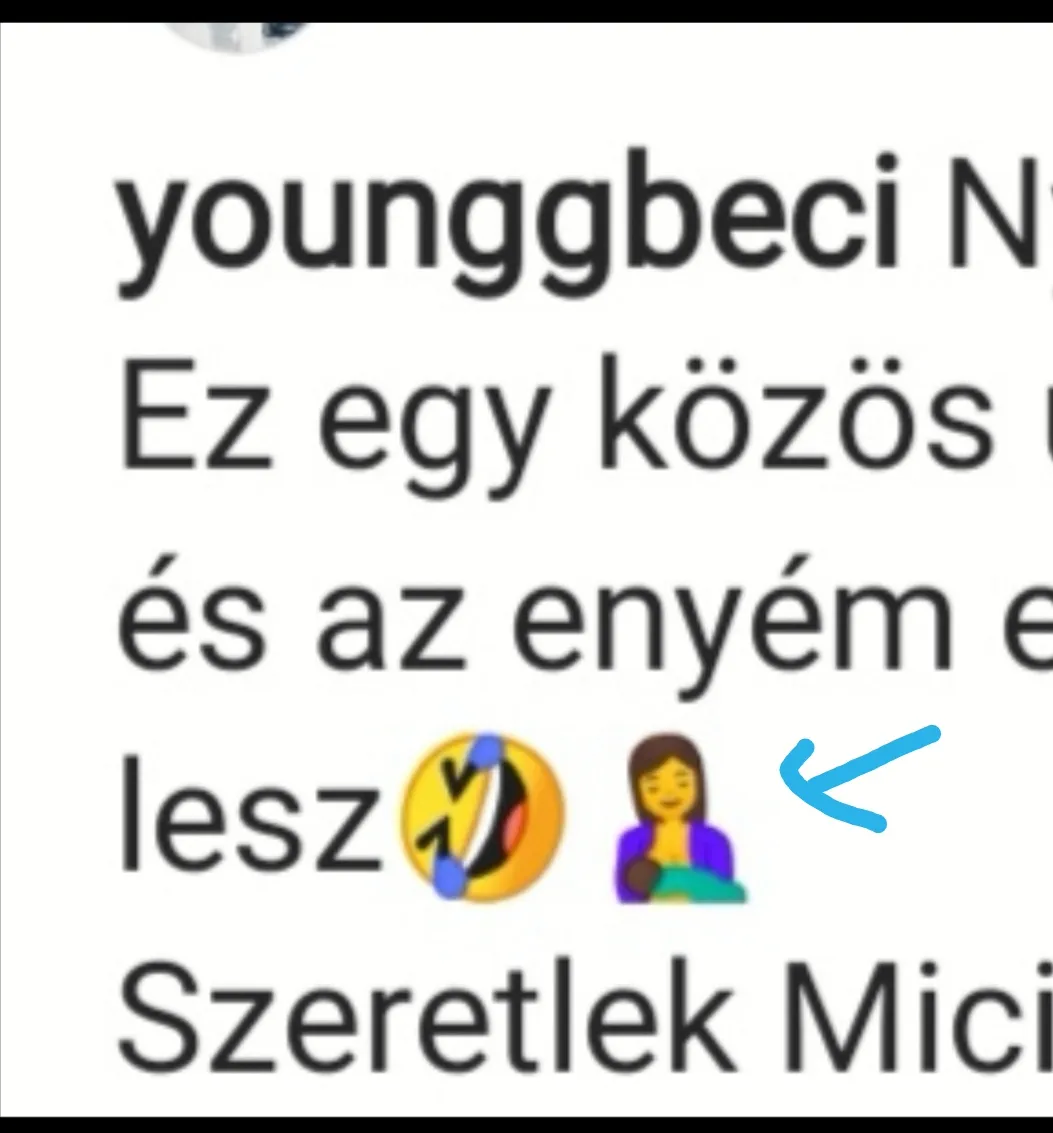Click the rolling-on-floor laughing emoji
Image resolution: width=1053 pixels, height=1133 pixels.
pyautogui.click(x=482, y=817)
